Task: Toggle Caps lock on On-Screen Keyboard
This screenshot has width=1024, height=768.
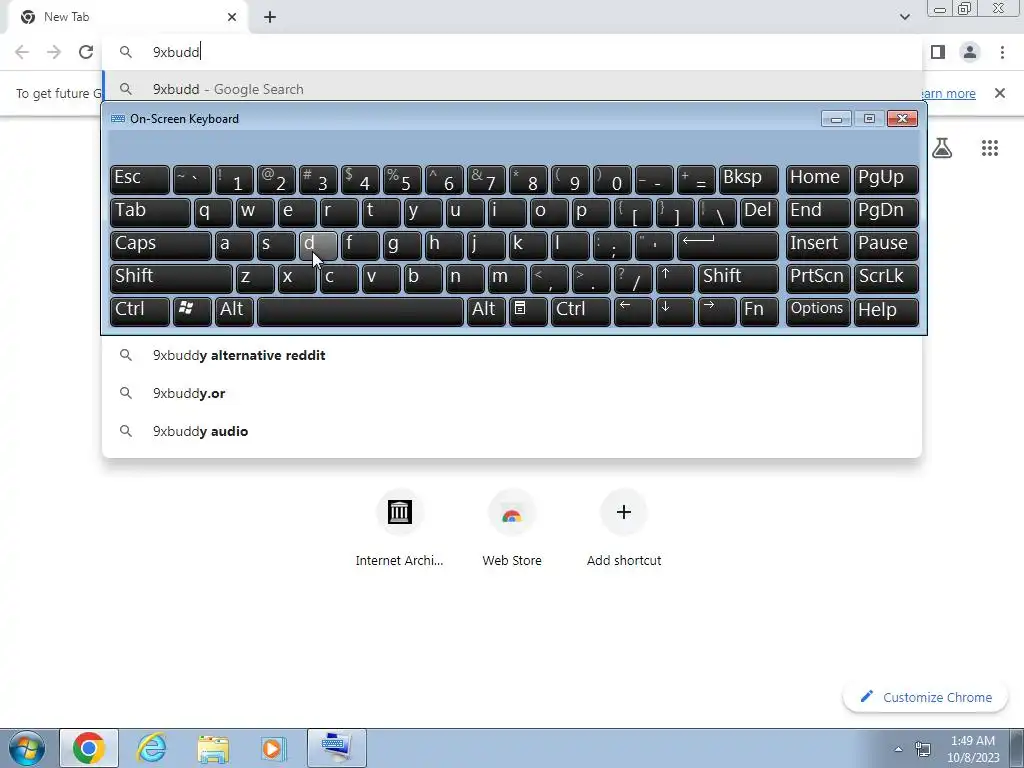Action: coord(161,245)
